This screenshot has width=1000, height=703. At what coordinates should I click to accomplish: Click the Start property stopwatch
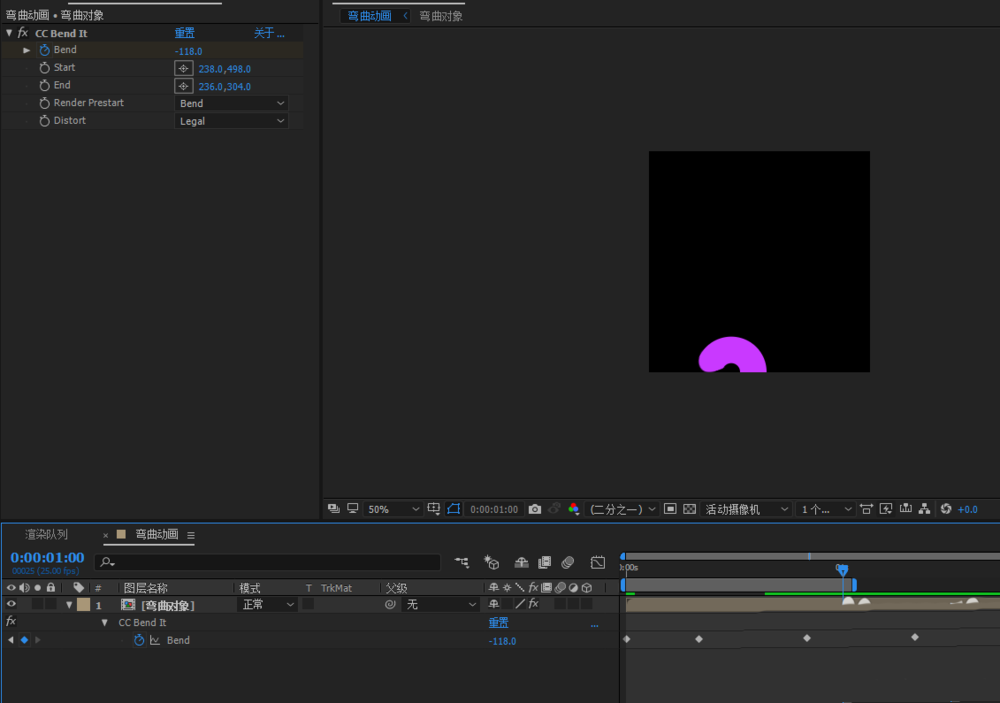44,68
